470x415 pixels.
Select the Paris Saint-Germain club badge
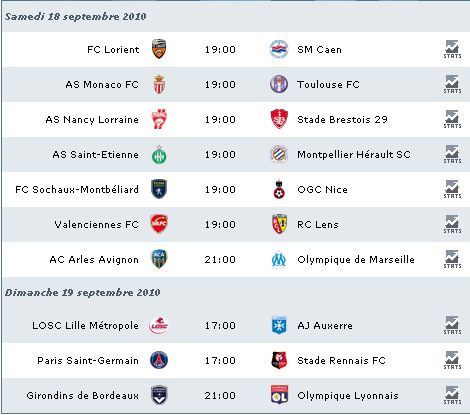[x=159, y=360]
